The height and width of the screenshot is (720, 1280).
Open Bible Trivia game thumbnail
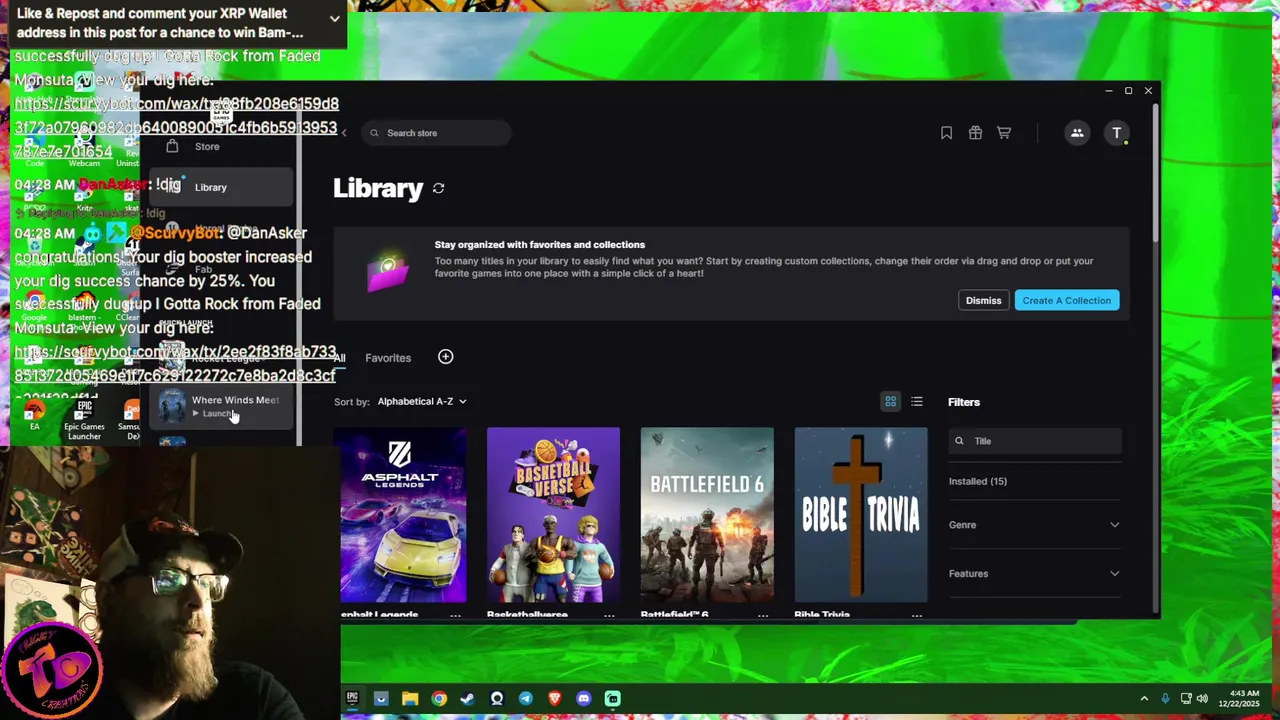pos(861,515)
